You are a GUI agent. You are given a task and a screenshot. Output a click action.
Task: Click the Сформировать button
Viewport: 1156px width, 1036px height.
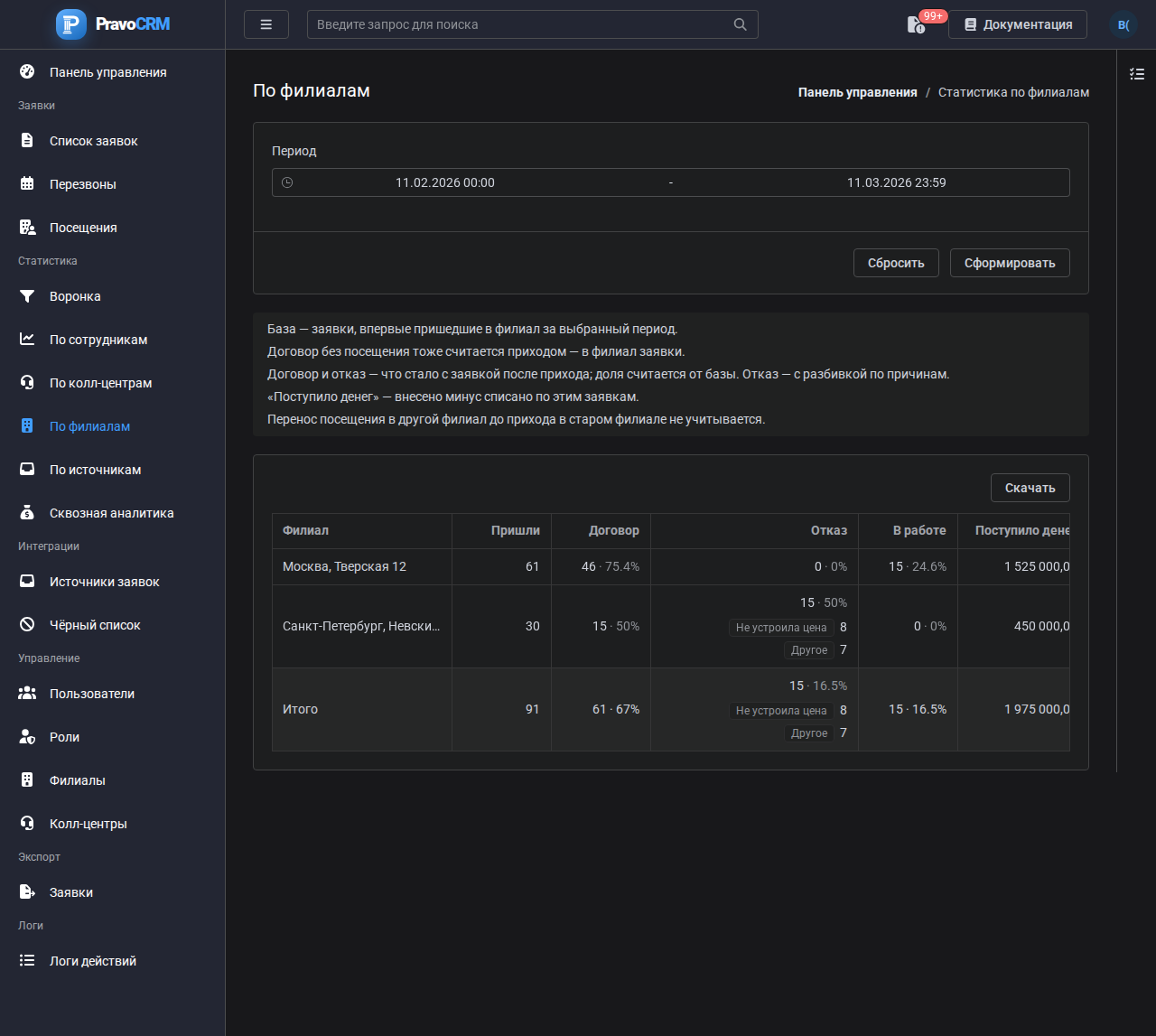[1010, 263]
